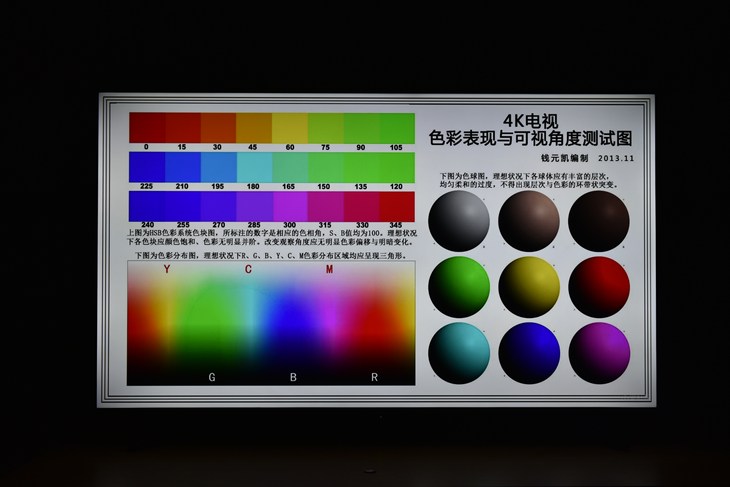This screenshot has width=730, height=487.
Task: Select the magenta hue block labeled 300
Action: [x=290, y=206]
